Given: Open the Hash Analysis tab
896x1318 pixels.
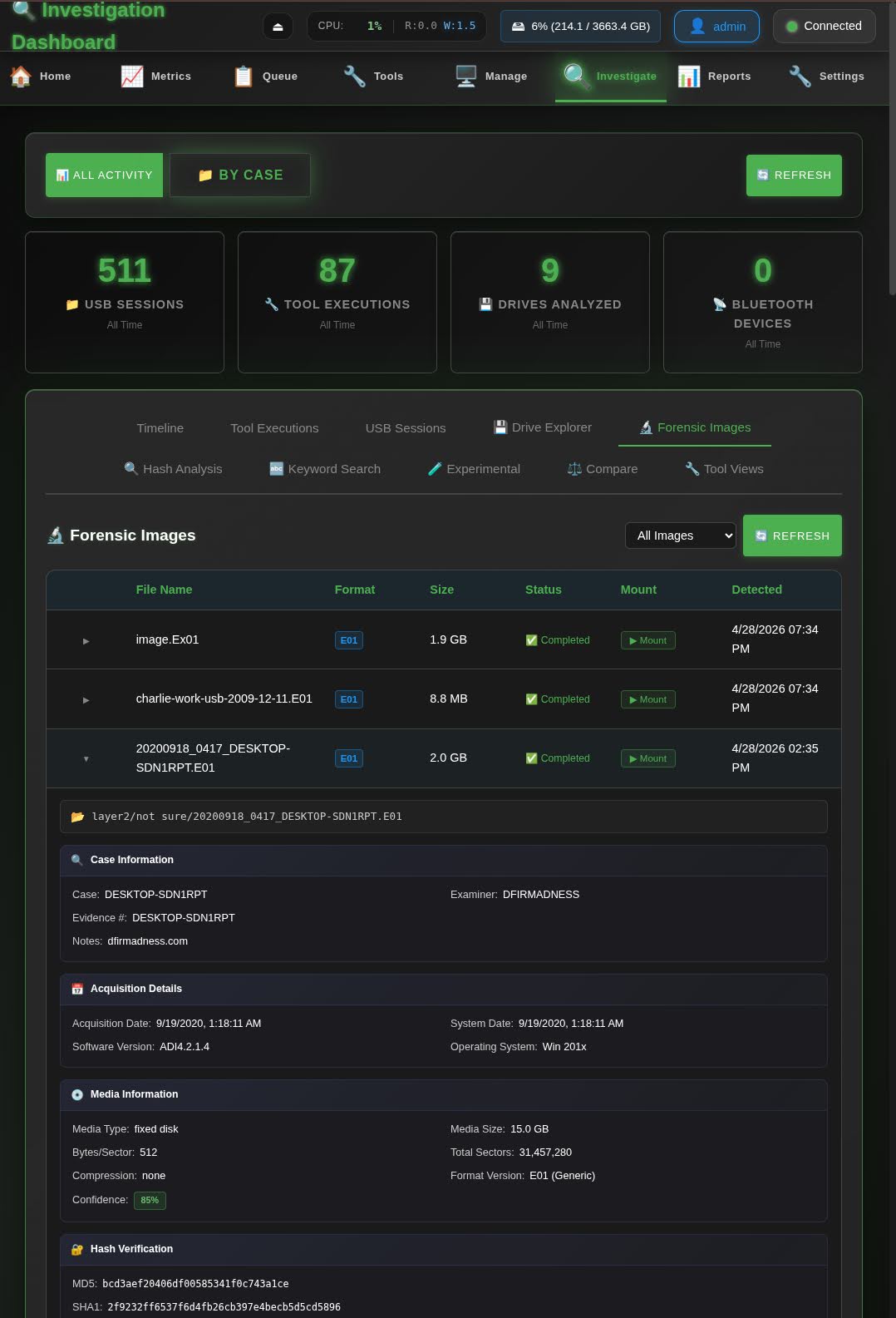Looking at the screenshot, I should click(173, 469).
